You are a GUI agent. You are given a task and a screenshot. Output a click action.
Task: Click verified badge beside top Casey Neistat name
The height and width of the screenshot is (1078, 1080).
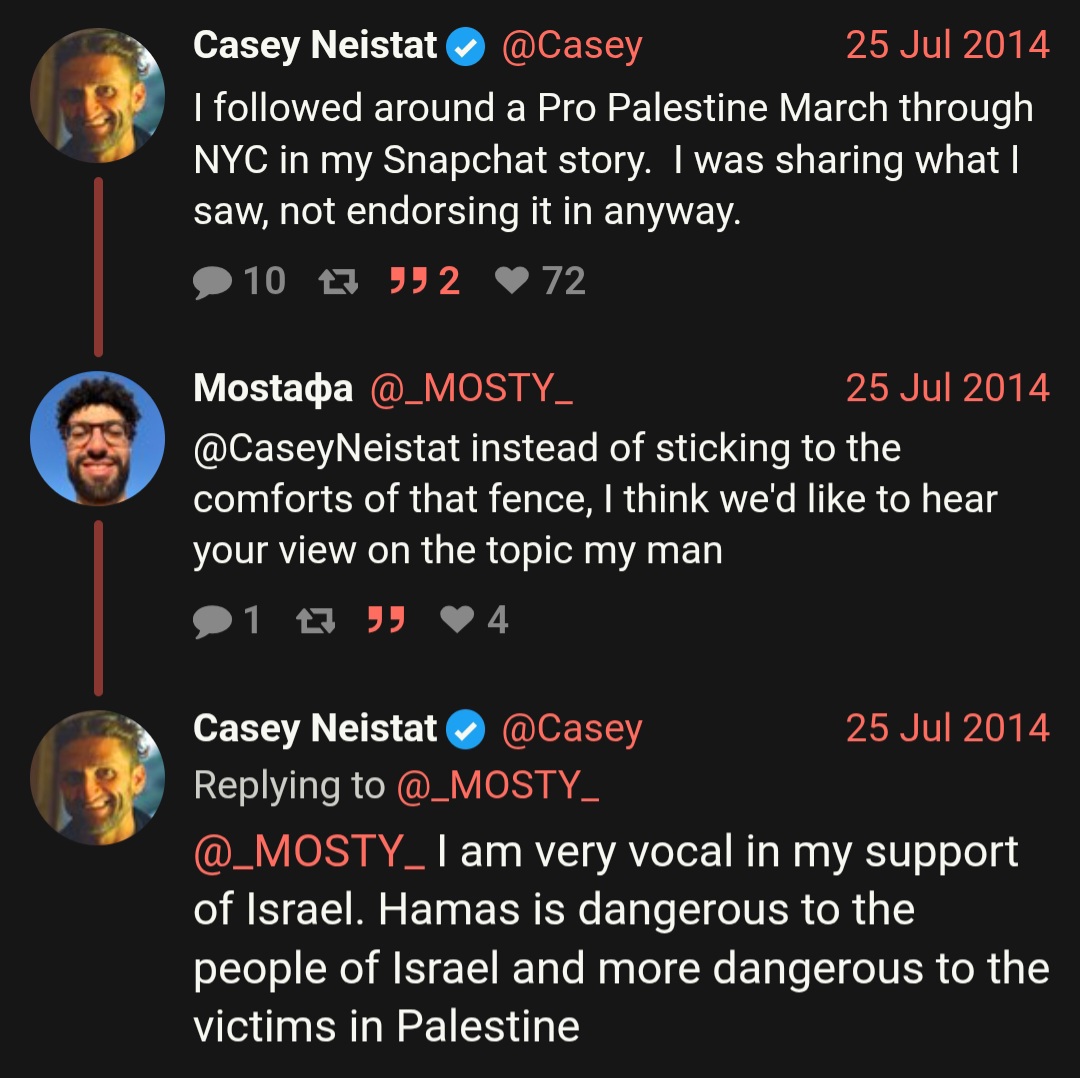tap(466, 47)
